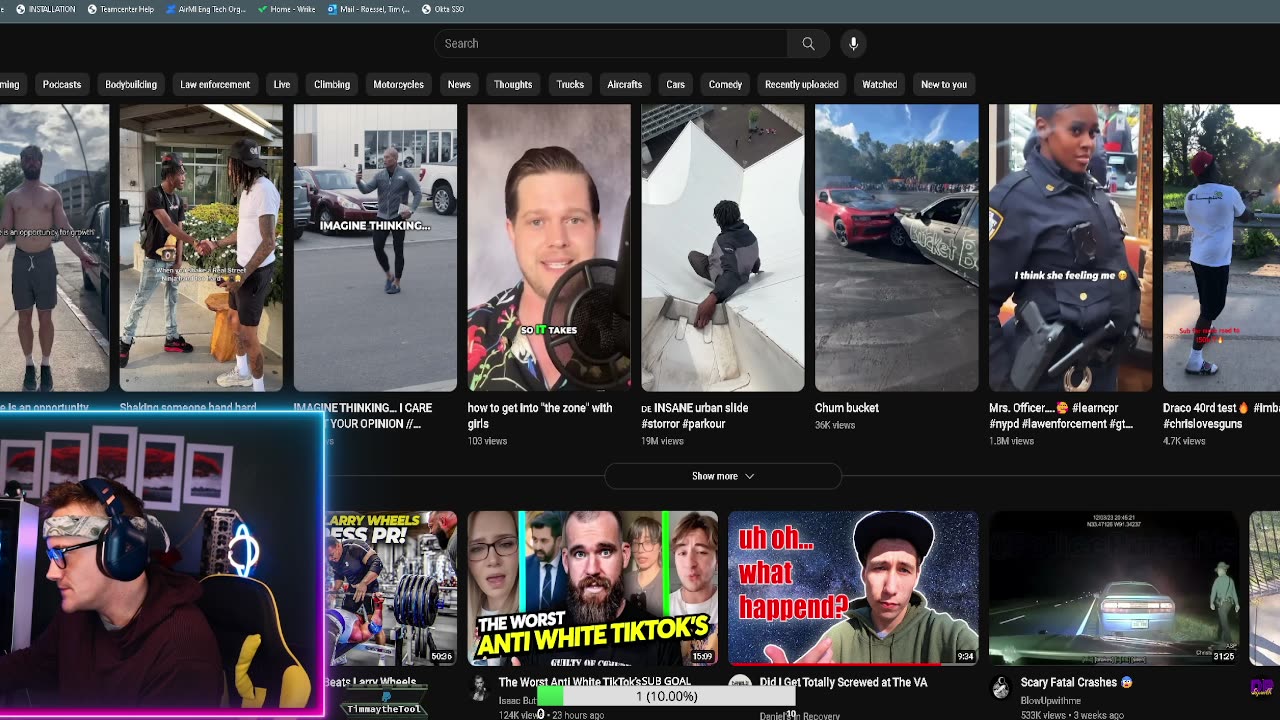Select the Cars filter chip
1280x720 pixels.
tap(676, 84)
